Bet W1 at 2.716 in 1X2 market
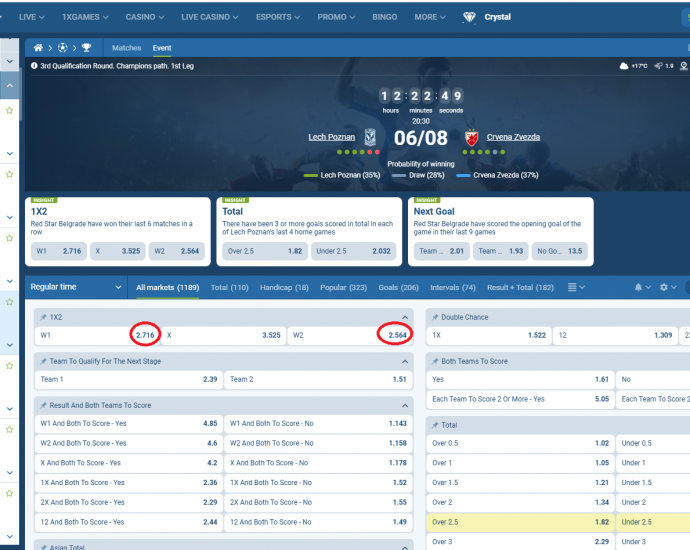The width and height of the screenshot is (690, 550). point(97,335)
